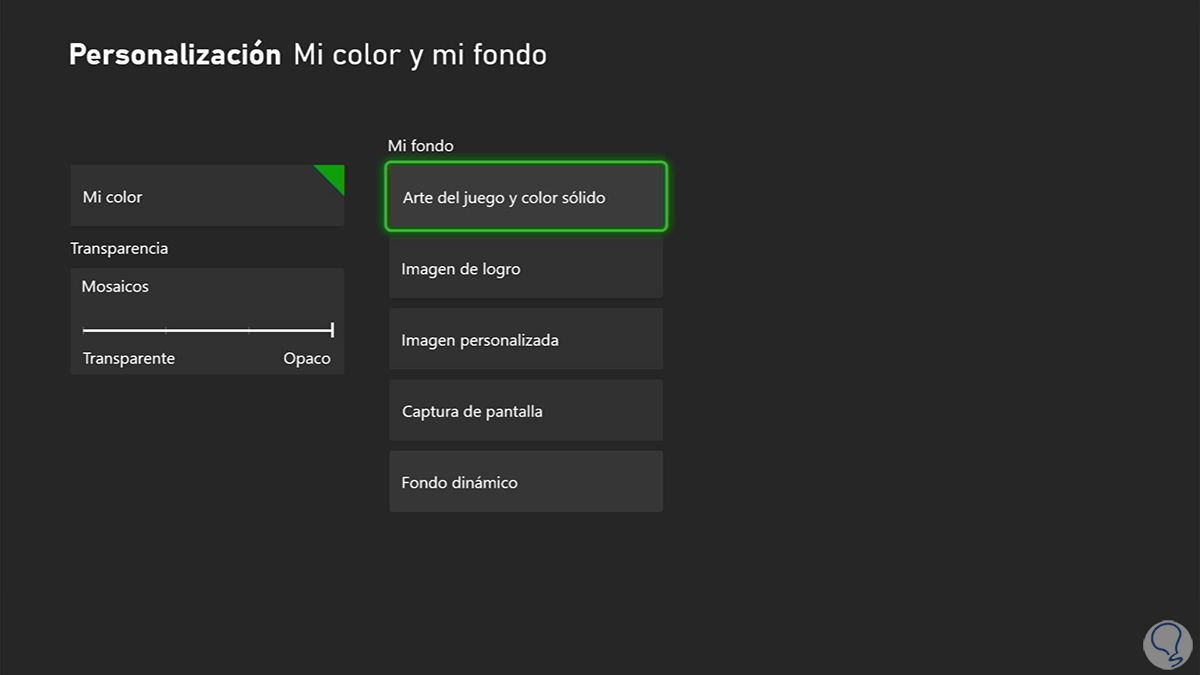The image size is (1200, 675).
Task: Click slider track between last tick and handle
Action: 290,329
